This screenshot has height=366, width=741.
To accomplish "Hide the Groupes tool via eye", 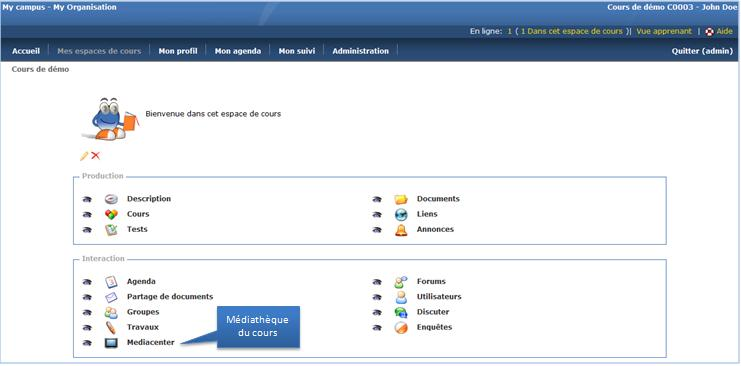I will (87, 313).
